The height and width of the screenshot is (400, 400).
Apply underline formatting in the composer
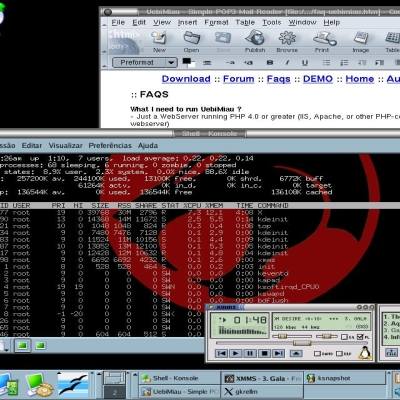tap(305, 62)
